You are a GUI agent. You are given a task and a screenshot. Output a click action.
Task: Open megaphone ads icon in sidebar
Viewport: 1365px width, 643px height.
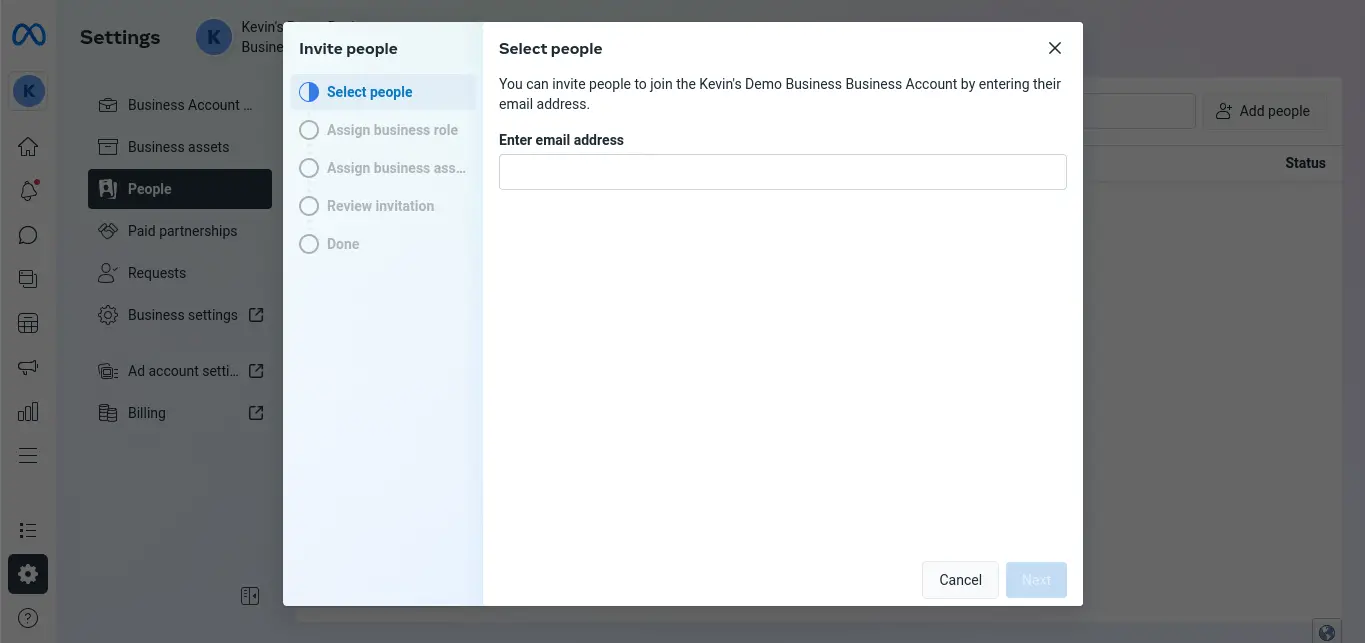pos(28,367)
